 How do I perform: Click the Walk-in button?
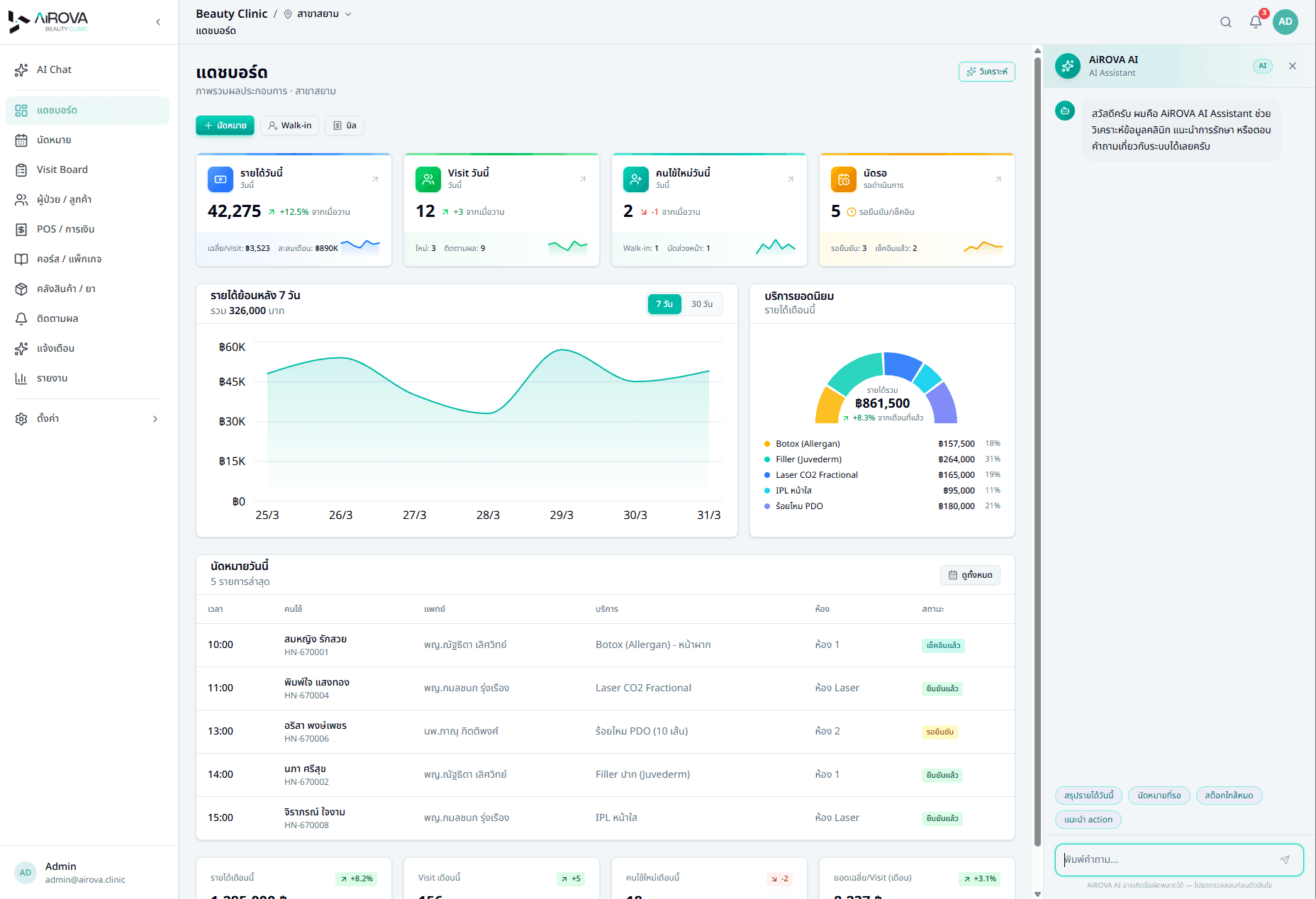289,125
